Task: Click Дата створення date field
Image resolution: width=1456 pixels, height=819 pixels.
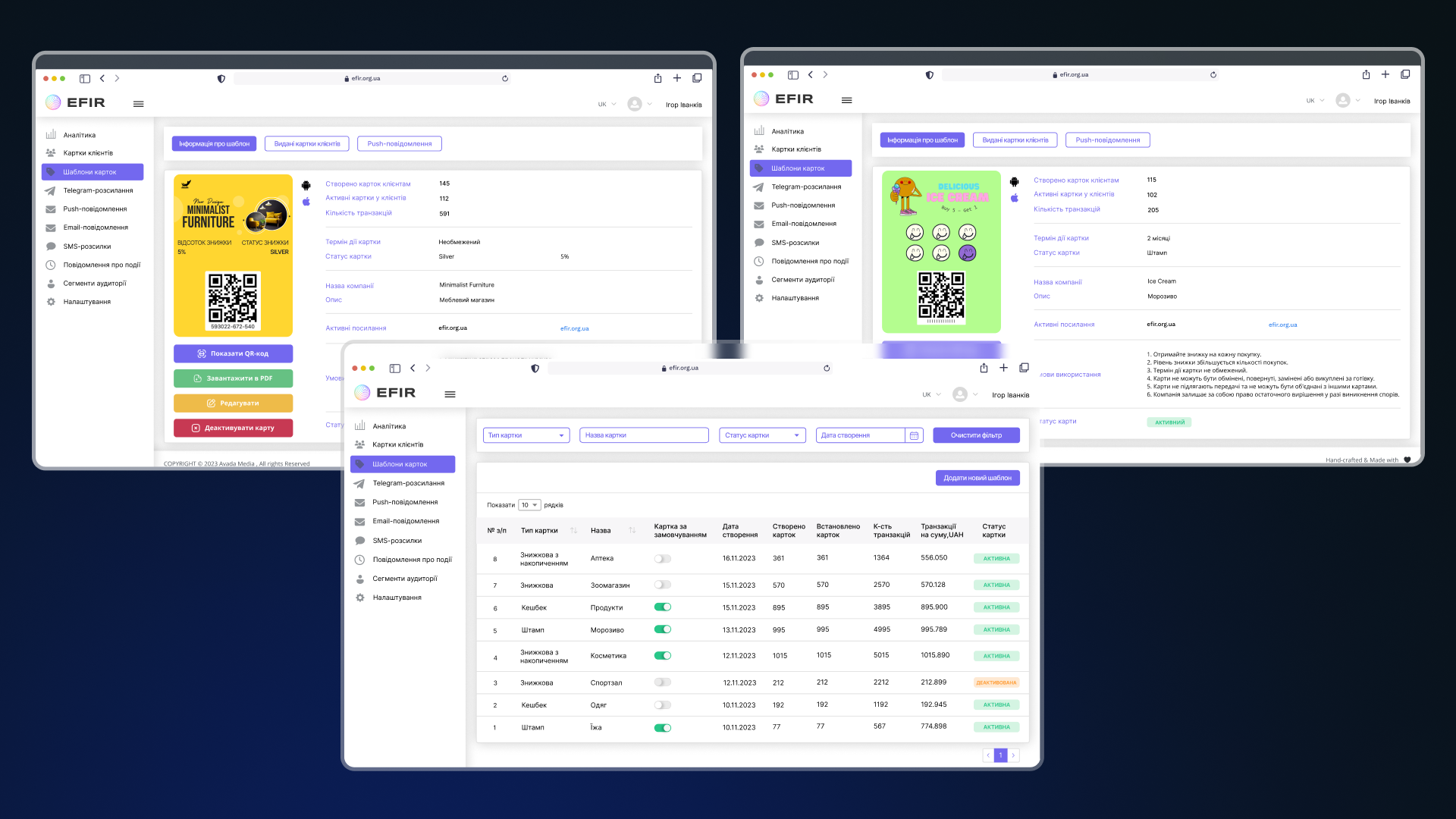Action: point(861,435)
